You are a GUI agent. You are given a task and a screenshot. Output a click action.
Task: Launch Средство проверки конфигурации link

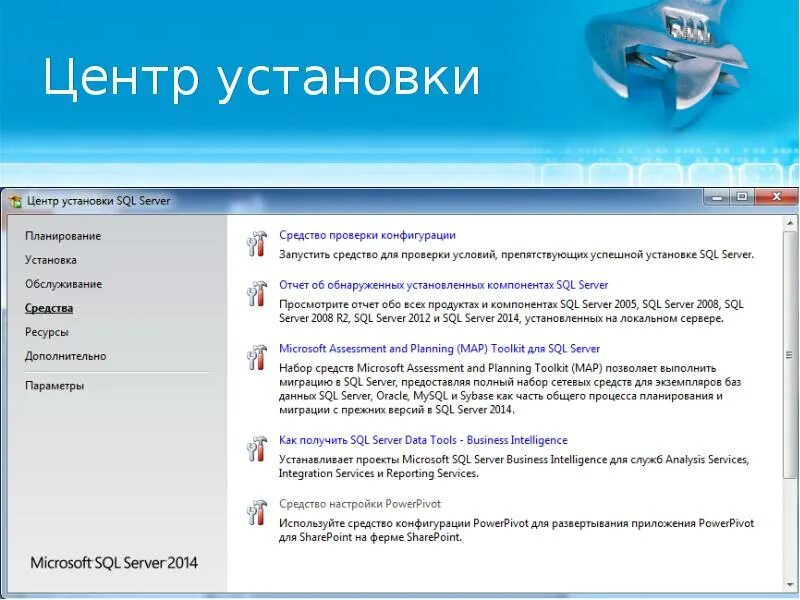[x=367, y=235]
